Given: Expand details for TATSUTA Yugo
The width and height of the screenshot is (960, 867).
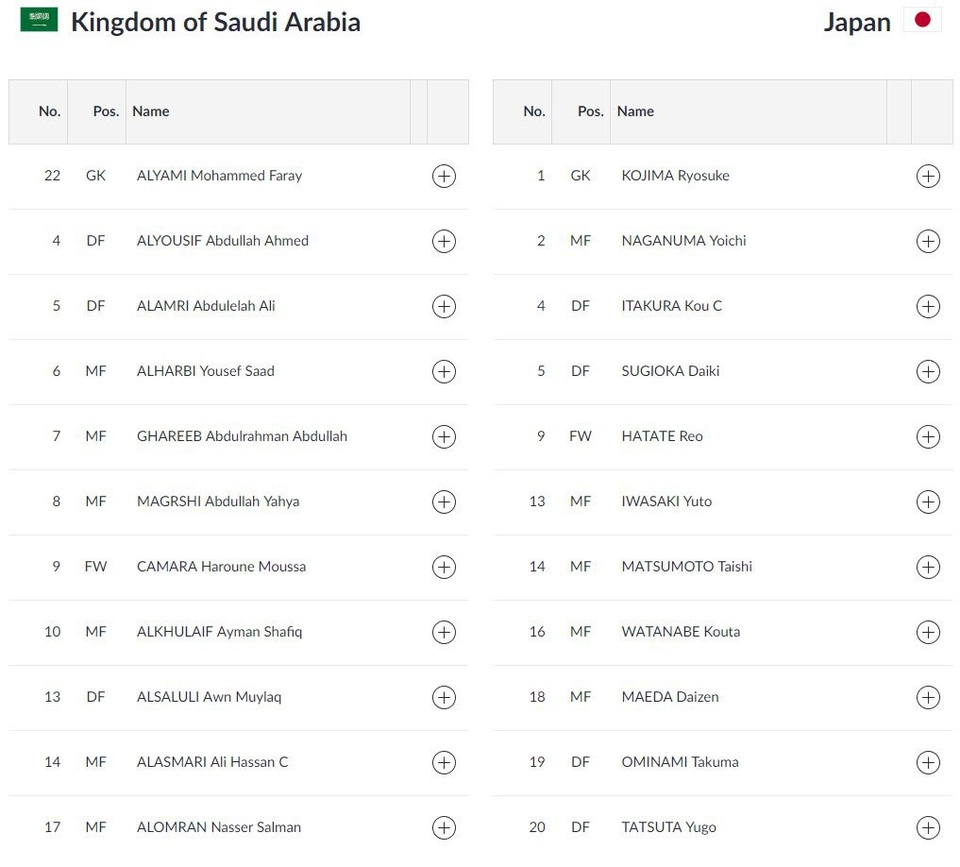Looking at the screenshot, I should pyautogui.click(x=928, y=827).
